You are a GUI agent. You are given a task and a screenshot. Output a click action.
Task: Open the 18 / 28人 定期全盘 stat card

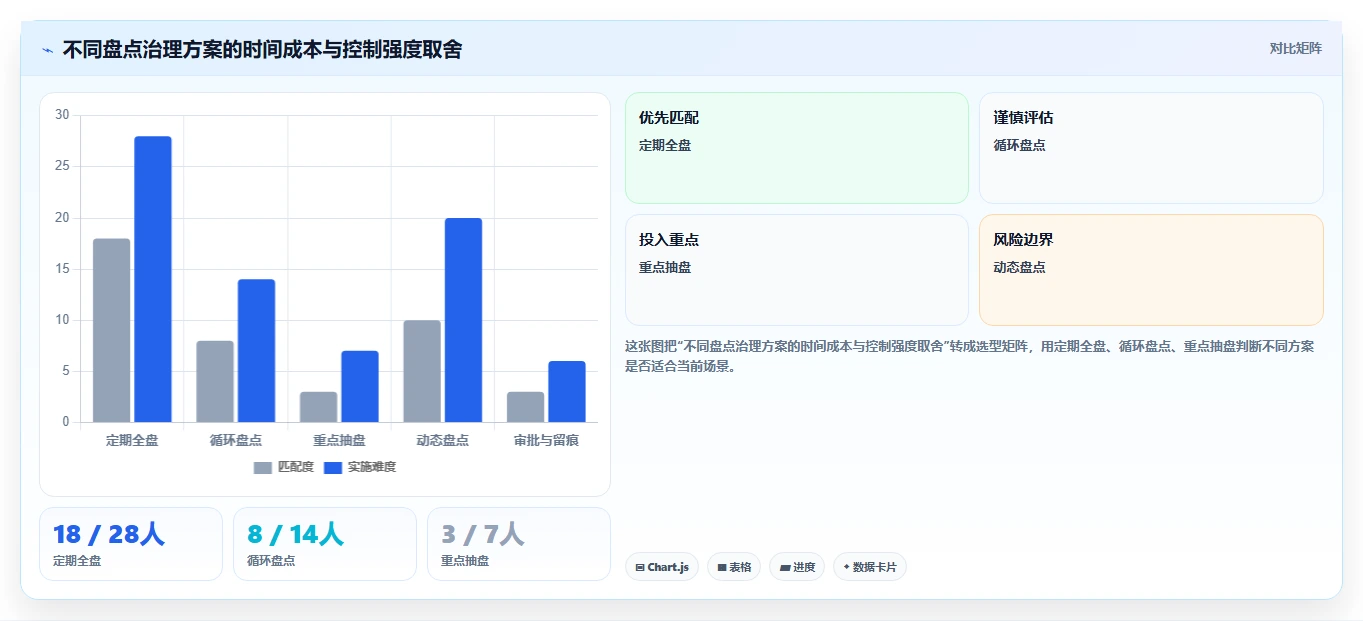[131, 544]
